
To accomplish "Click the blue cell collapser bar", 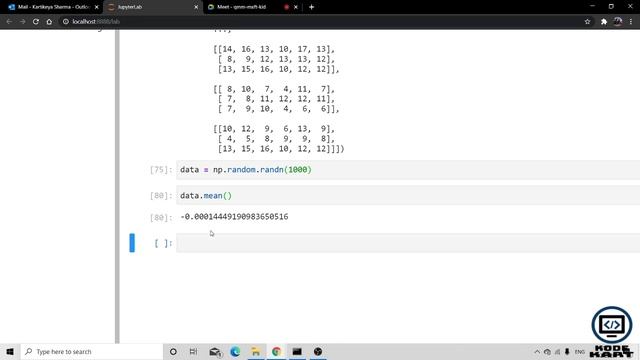I will click(132, 243).
